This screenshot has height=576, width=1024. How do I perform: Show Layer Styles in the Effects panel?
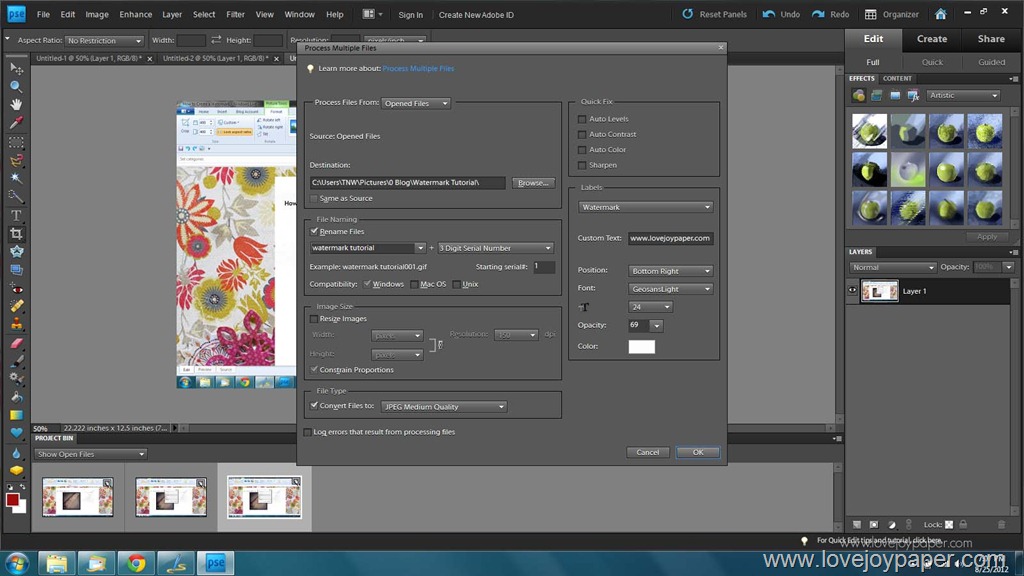(877, 95)
